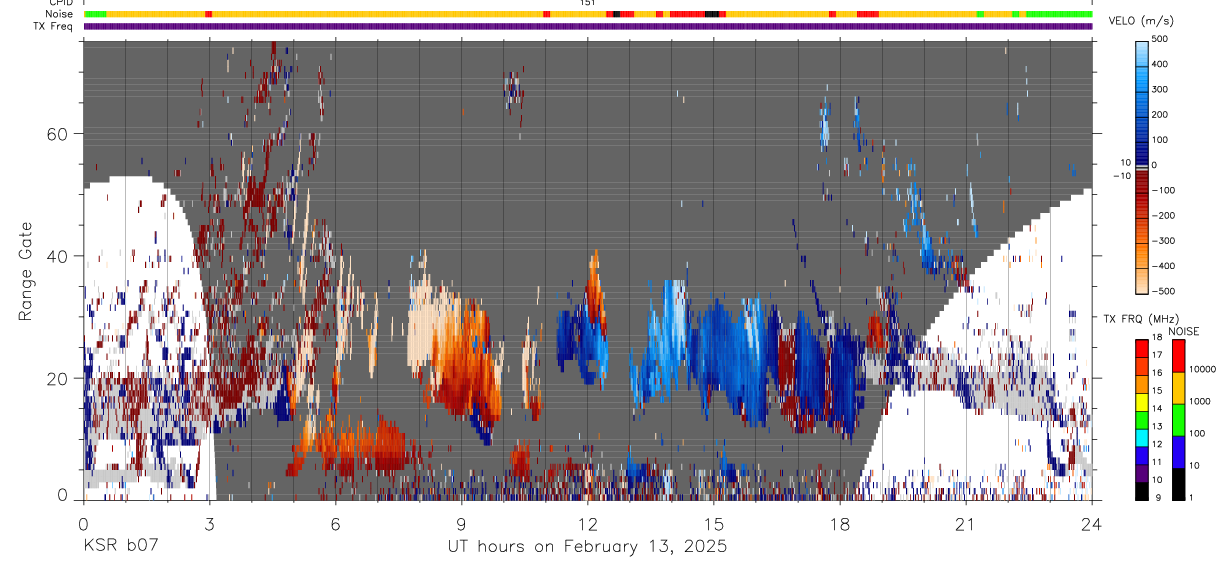Click the Noise color strip above the plot
1228x567 pixels.
click(588, 14)
